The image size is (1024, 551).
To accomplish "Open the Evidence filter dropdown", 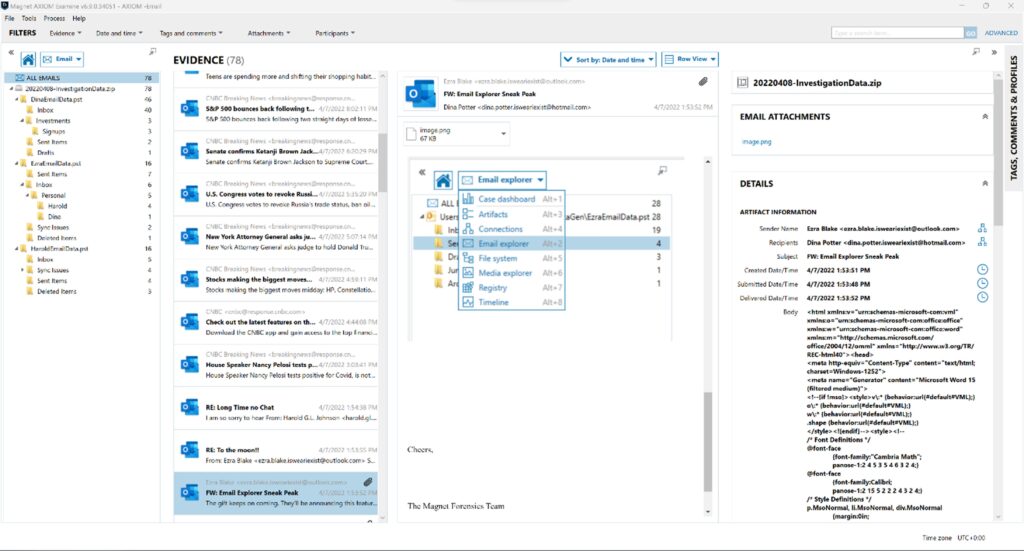I will (x=65, y=33).
